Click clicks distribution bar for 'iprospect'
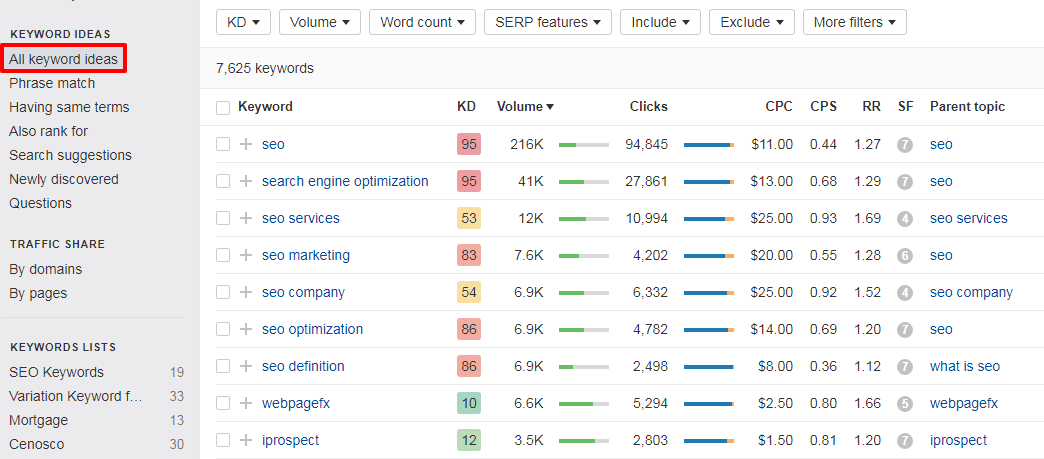Viewport: 1044px width, 459px height. tap(708, 440)
